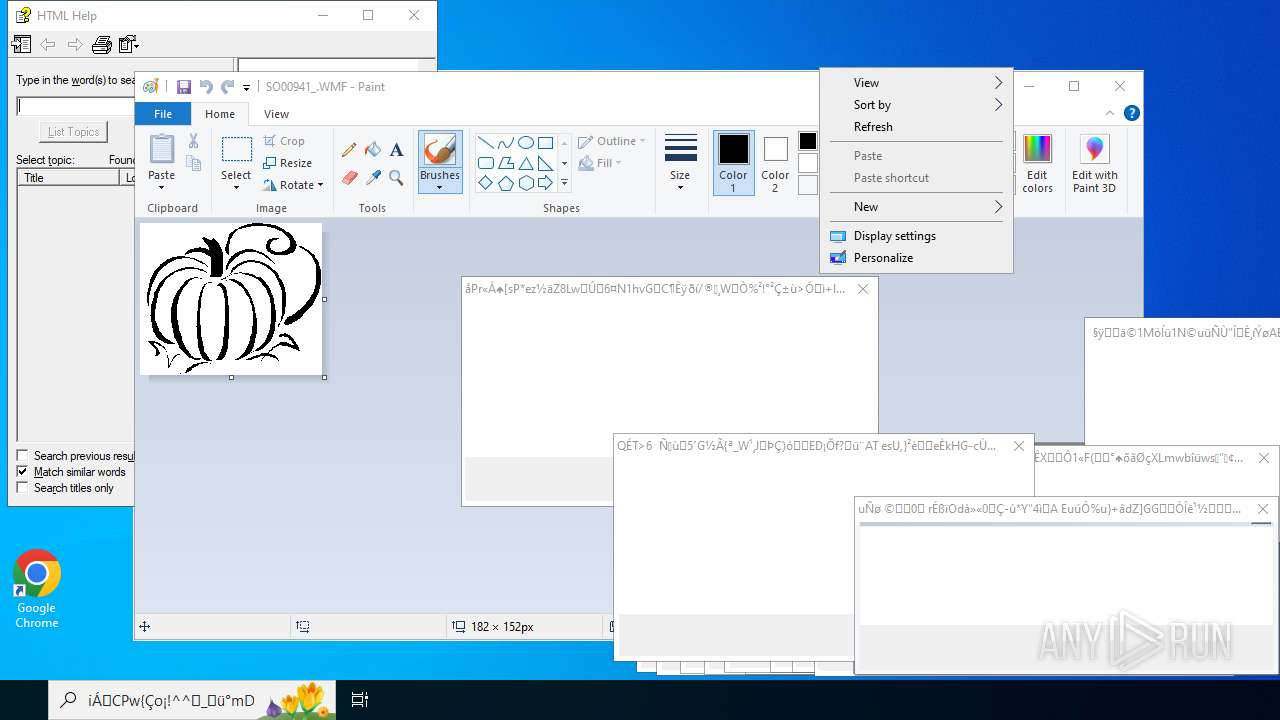Viewport: 1280px width, 720px height.
Task: Click the Paint Help question mark icon
Action: (1131, 113)
